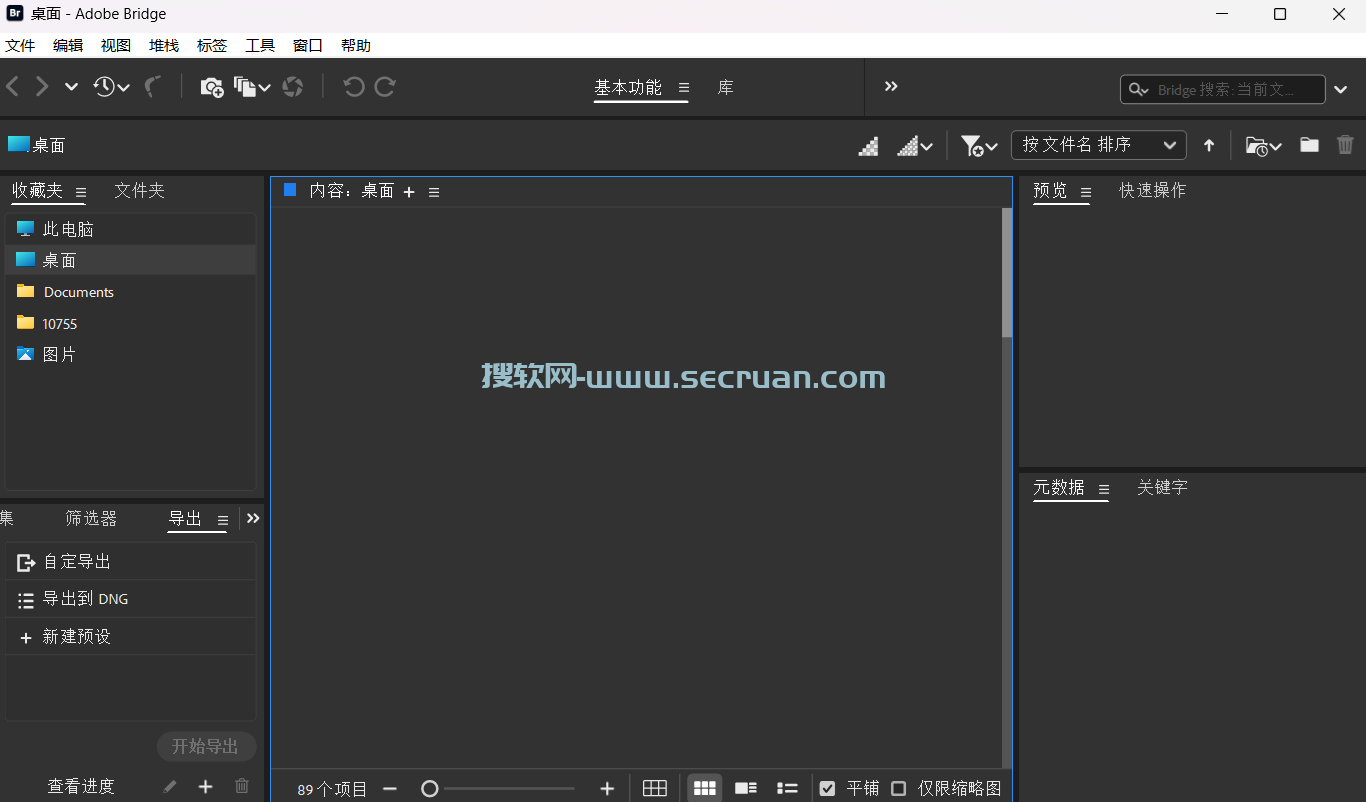Image resolution: width=1366 pixels, height=802 pixels.
Task: Select the 导出 panel tab
Action: [185, 518]
